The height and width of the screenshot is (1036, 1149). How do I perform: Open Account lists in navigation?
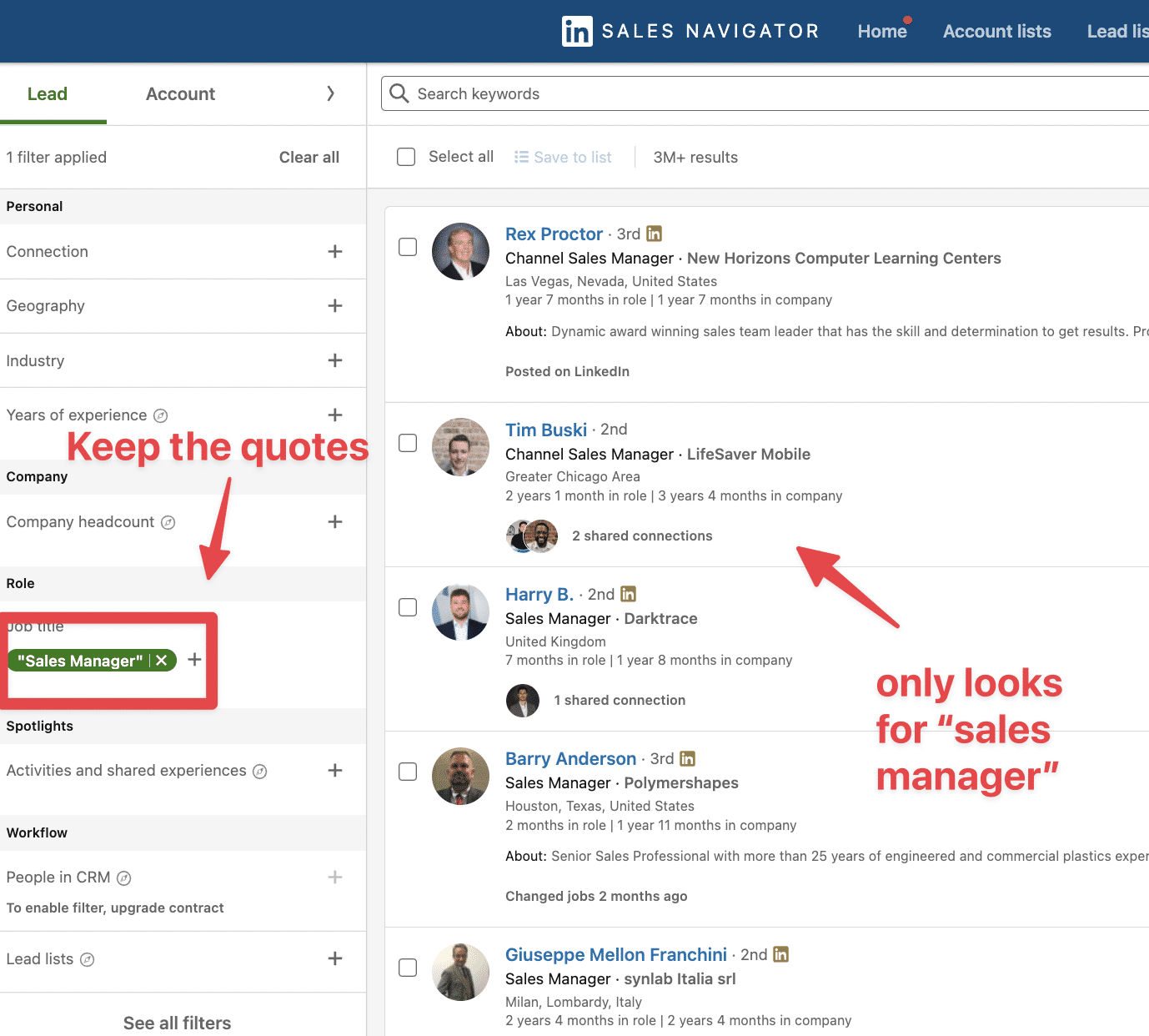click(x=997, y=31)
